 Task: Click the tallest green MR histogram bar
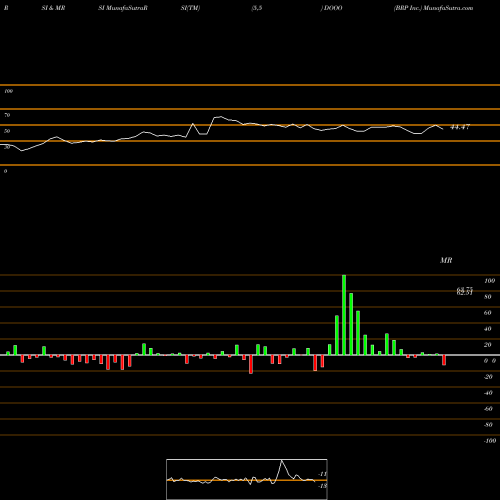tap(344, 315)
